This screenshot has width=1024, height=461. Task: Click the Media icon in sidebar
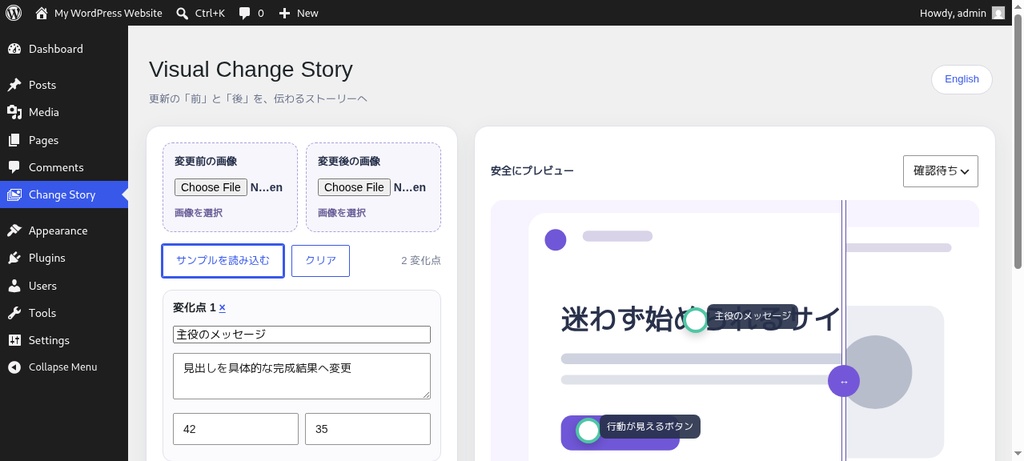(x=14, y=112)
